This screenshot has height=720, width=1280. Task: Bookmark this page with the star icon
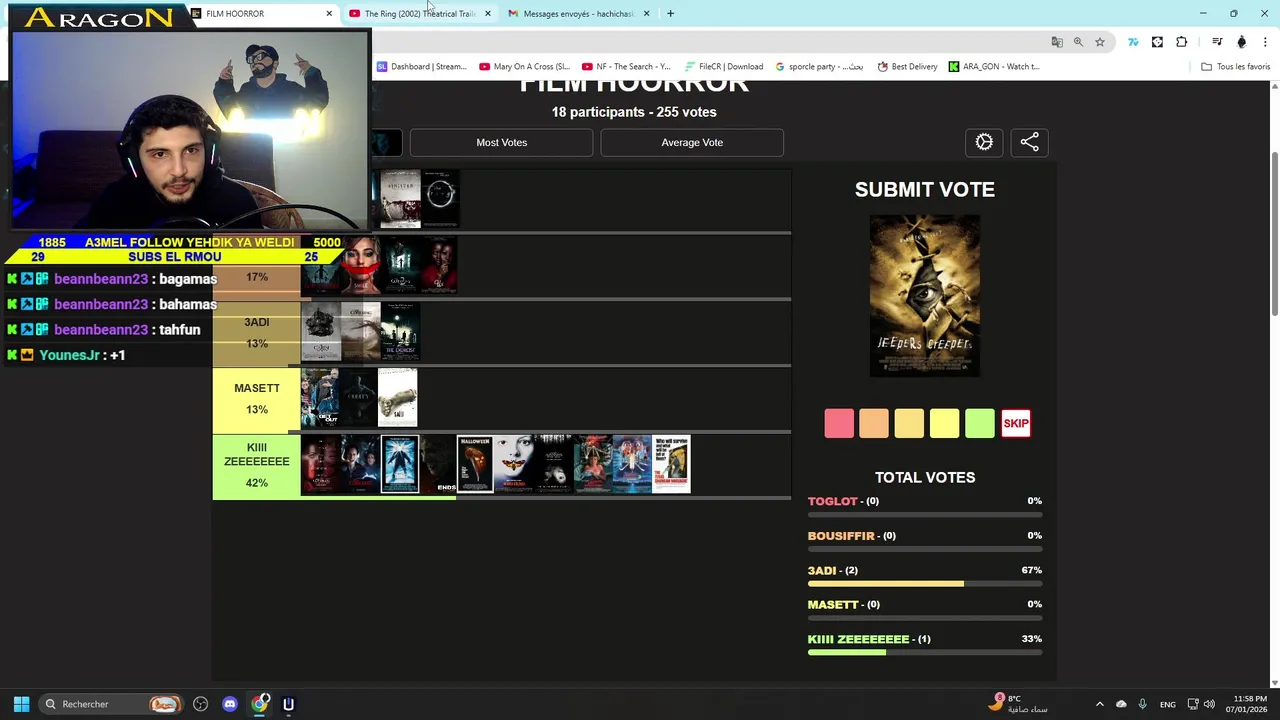tap(1100, 42)
